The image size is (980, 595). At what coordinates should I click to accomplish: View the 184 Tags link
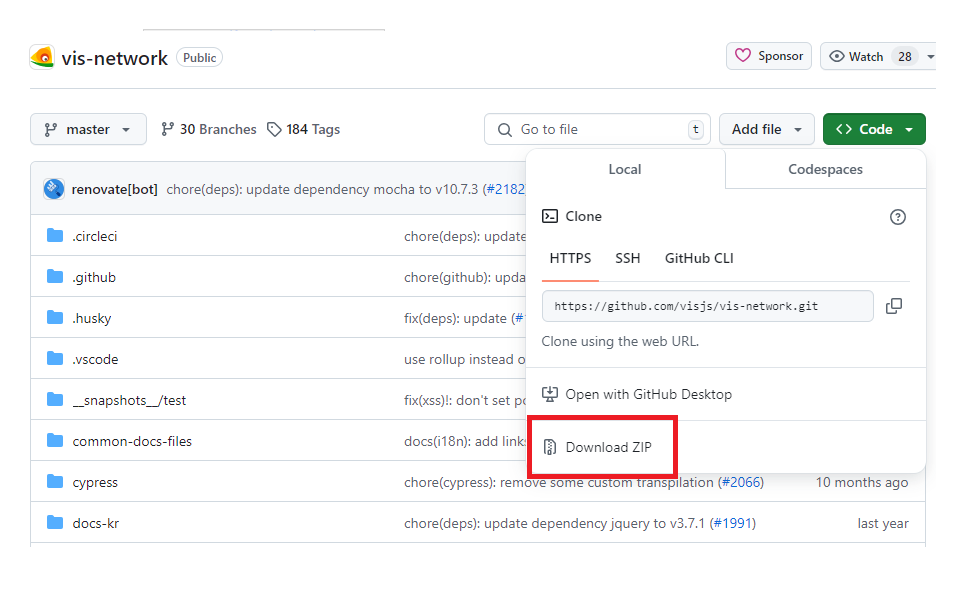click(x=304, y=129)
